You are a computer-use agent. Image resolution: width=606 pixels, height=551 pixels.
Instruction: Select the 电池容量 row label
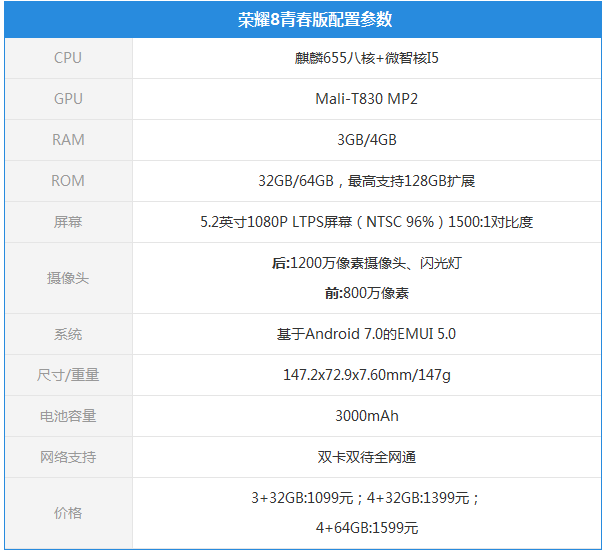[68, 416]
